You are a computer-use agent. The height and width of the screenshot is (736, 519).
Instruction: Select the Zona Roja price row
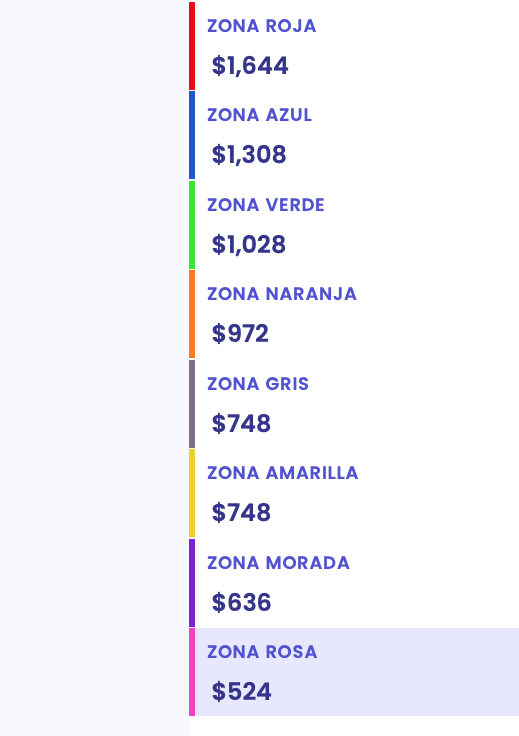[354, 46]
